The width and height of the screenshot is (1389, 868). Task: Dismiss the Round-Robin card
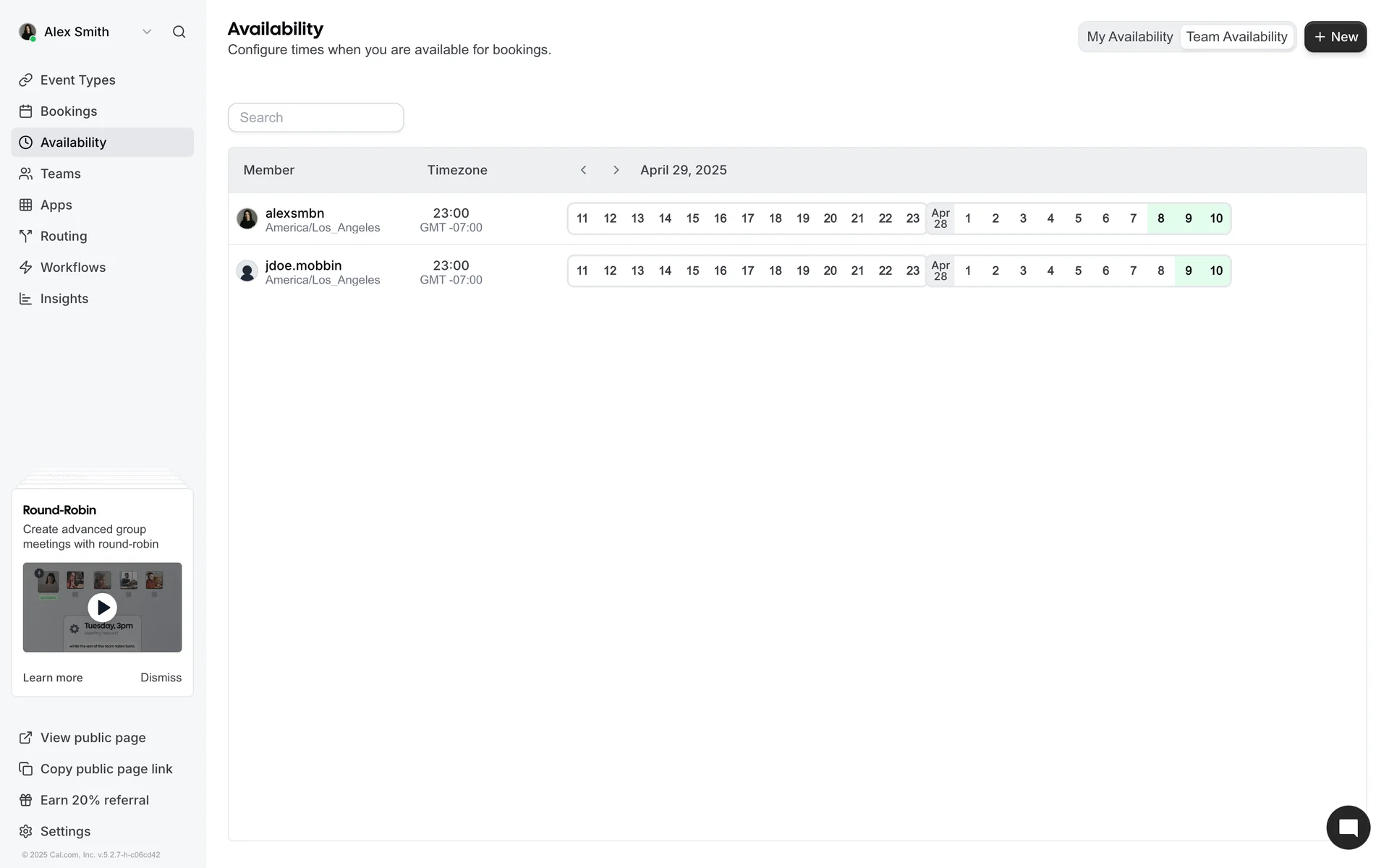coord(161,678)
